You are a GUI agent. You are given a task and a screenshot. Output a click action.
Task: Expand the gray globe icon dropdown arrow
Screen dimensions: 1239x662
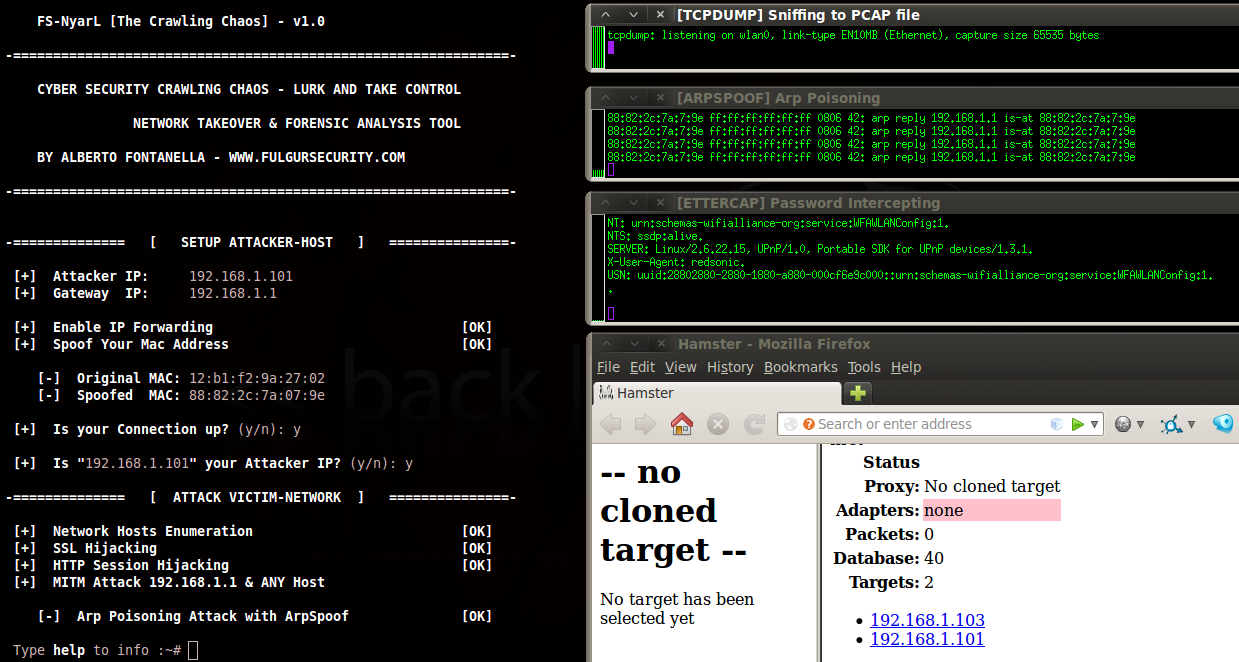click(1140, 425)
